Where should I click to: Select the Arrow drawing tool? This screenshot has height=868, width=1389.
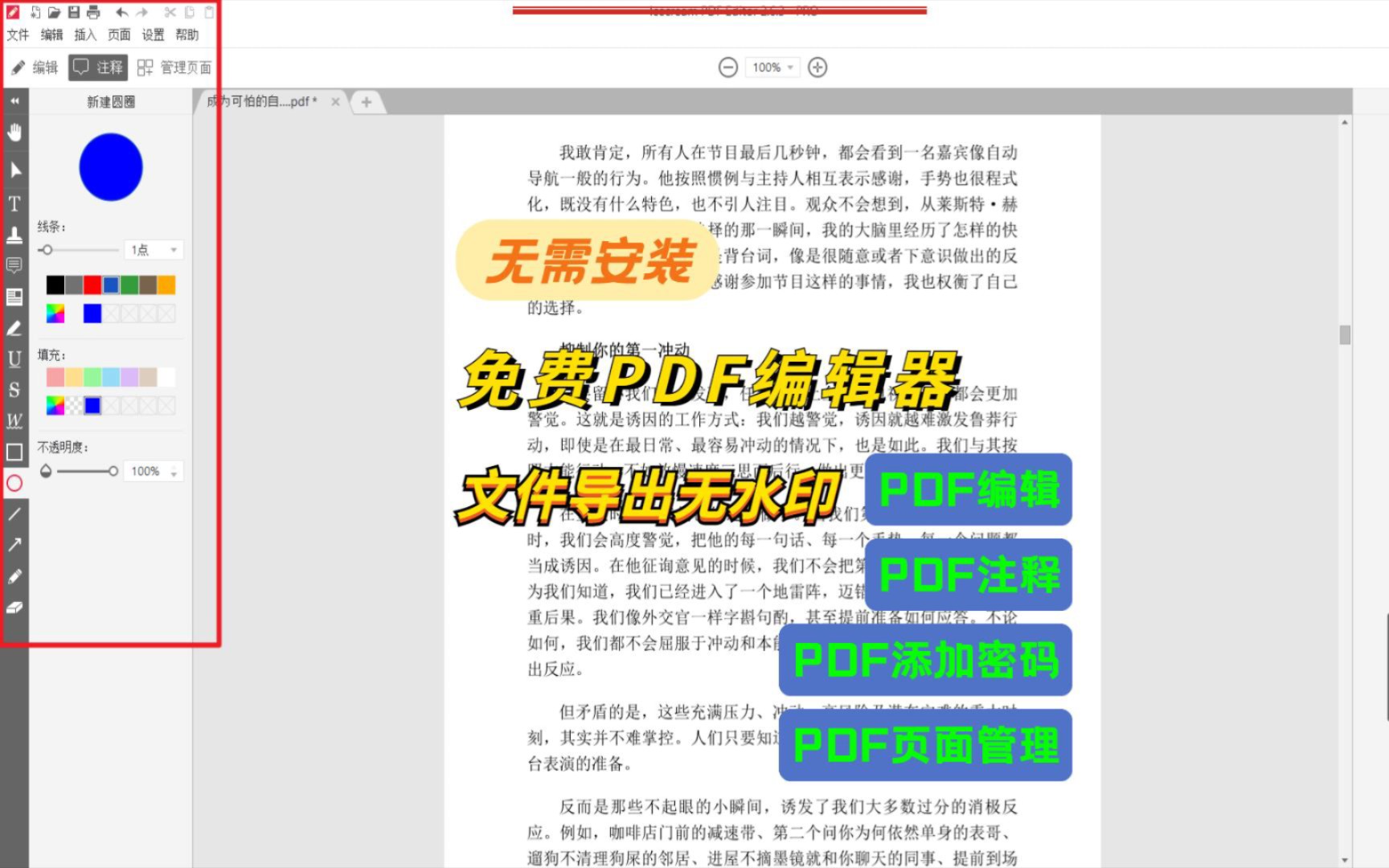point(14,545)
